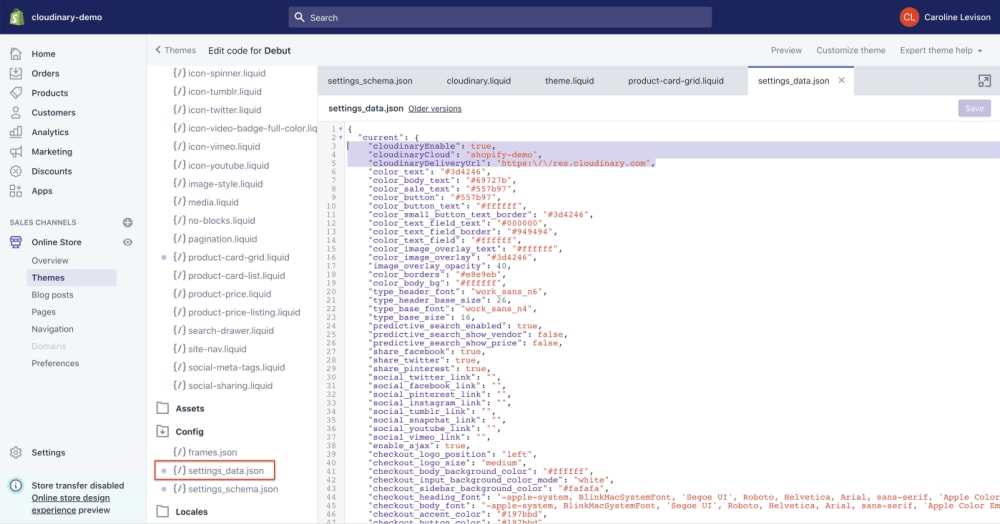This screenshot has height=524, width=1000.
Task: Open the Orders icon in sidebar
Action: pos(16,73)
